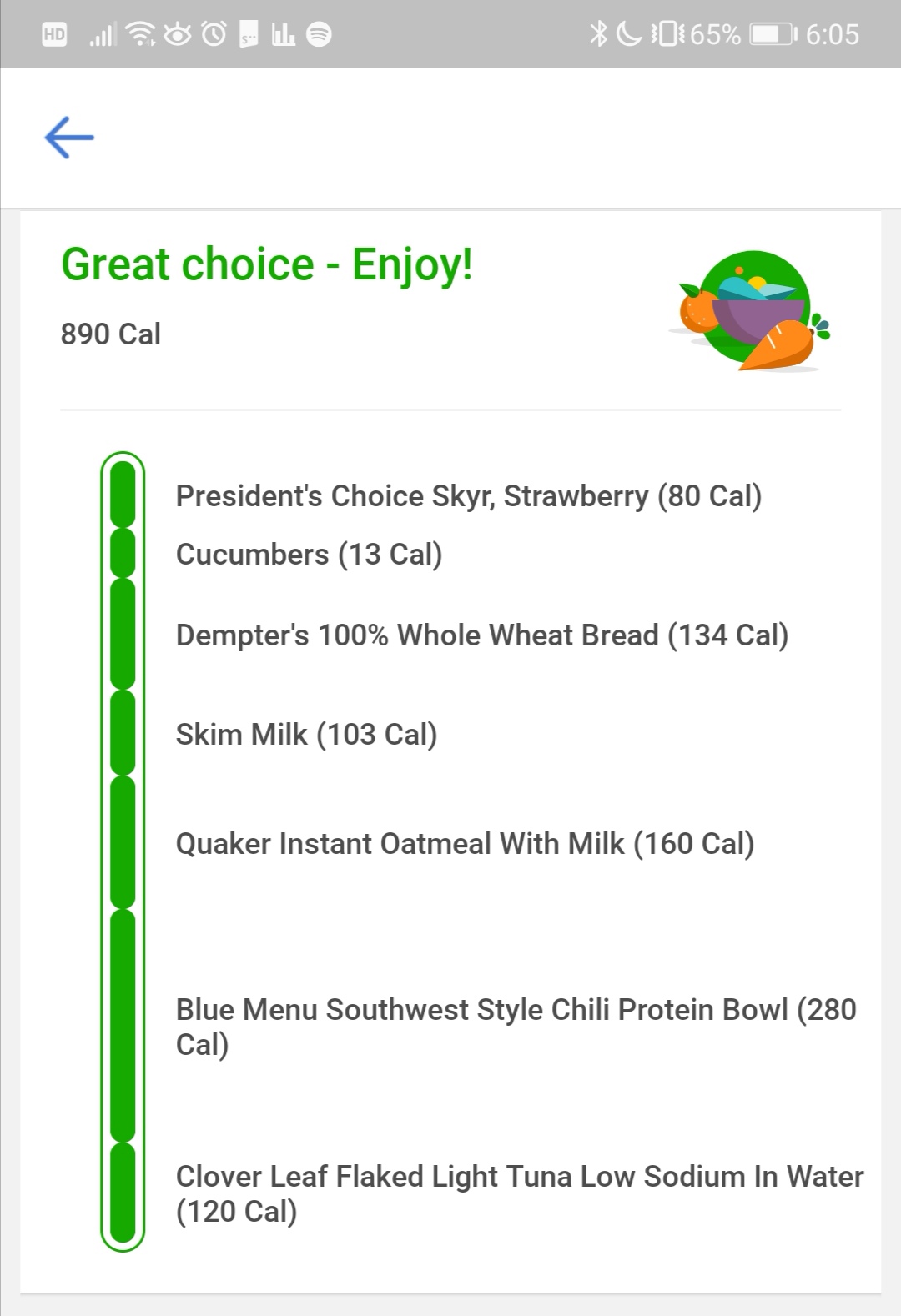Select President's Choice Skyr, Strawberry item
Image resolution: width=901 pixels, height=1316 pixels.
click(469, 496)
